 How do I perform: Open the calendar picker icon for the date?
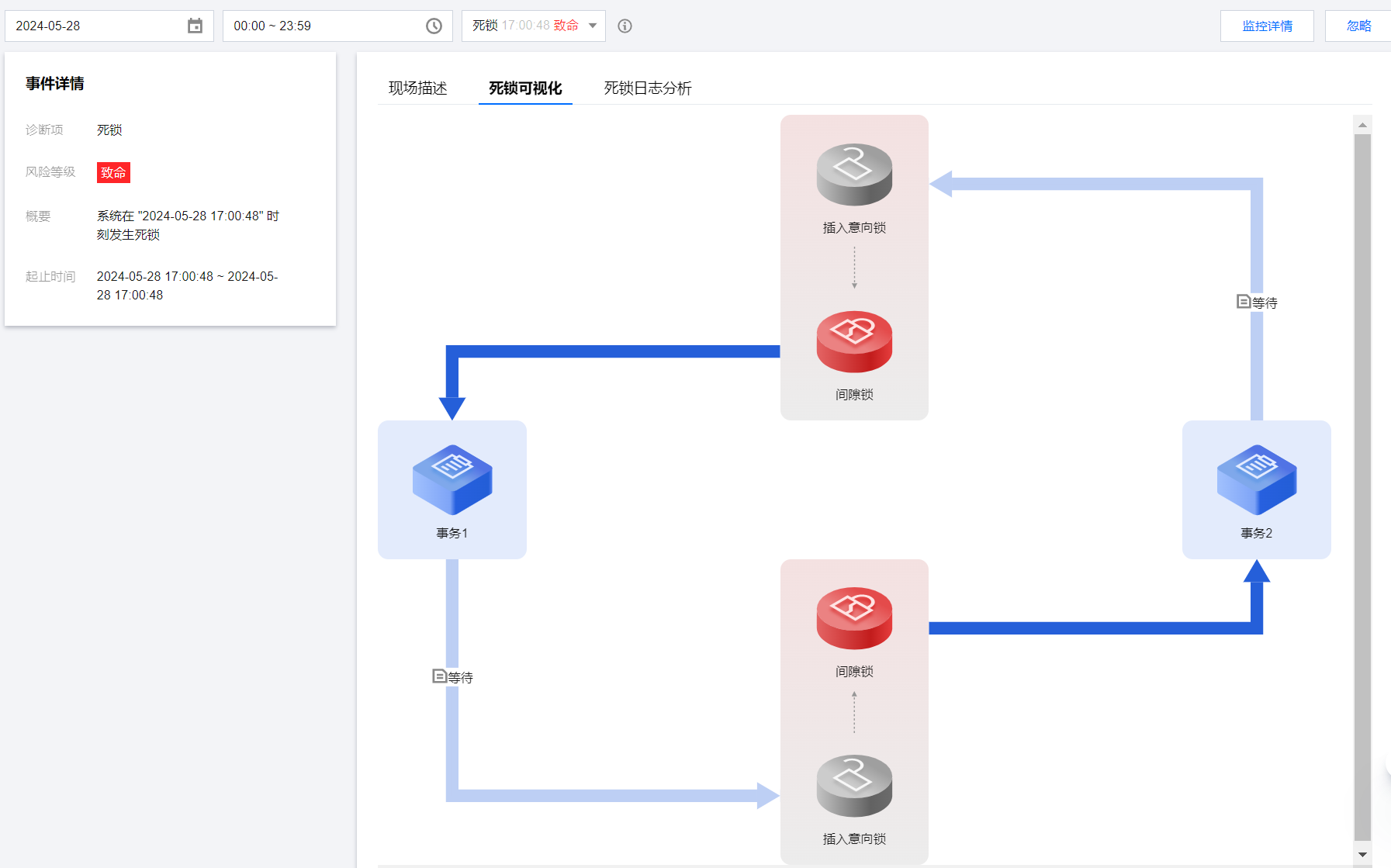[195, 26]
